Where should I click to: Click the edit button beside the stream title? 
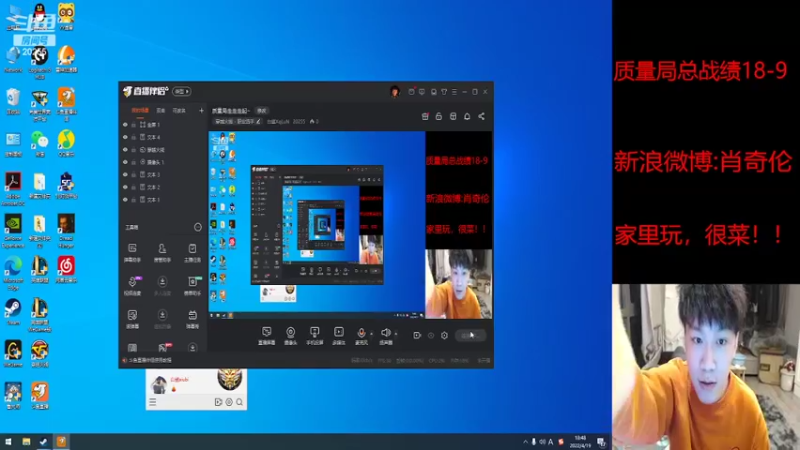pos(262,111)
